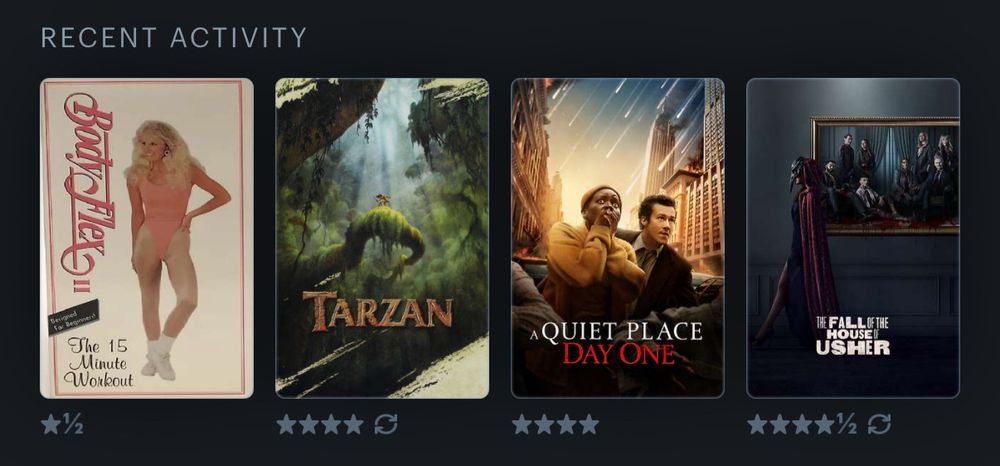Open the A Quiet Place Day One poster
The height and width of the screenshot is (466, 1000).
pos(617,238)
